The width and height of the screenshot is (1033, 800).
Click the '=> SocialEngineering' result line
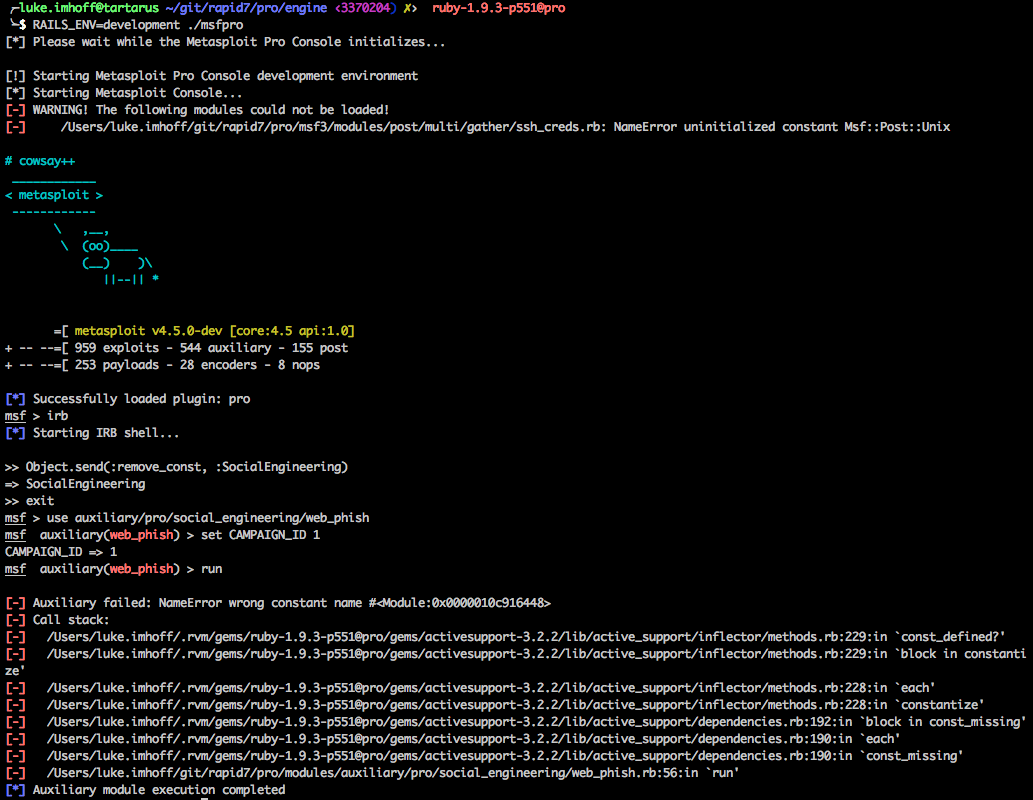point(75,484)
